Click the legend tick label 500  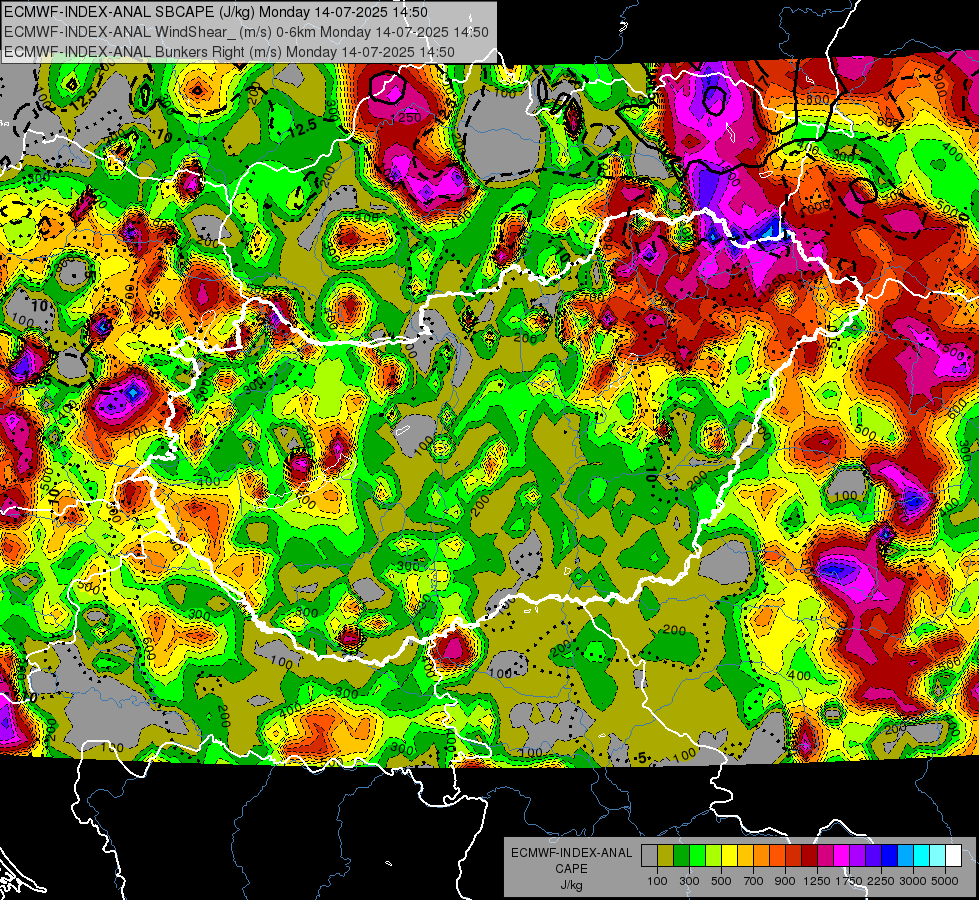click(721, 881)
